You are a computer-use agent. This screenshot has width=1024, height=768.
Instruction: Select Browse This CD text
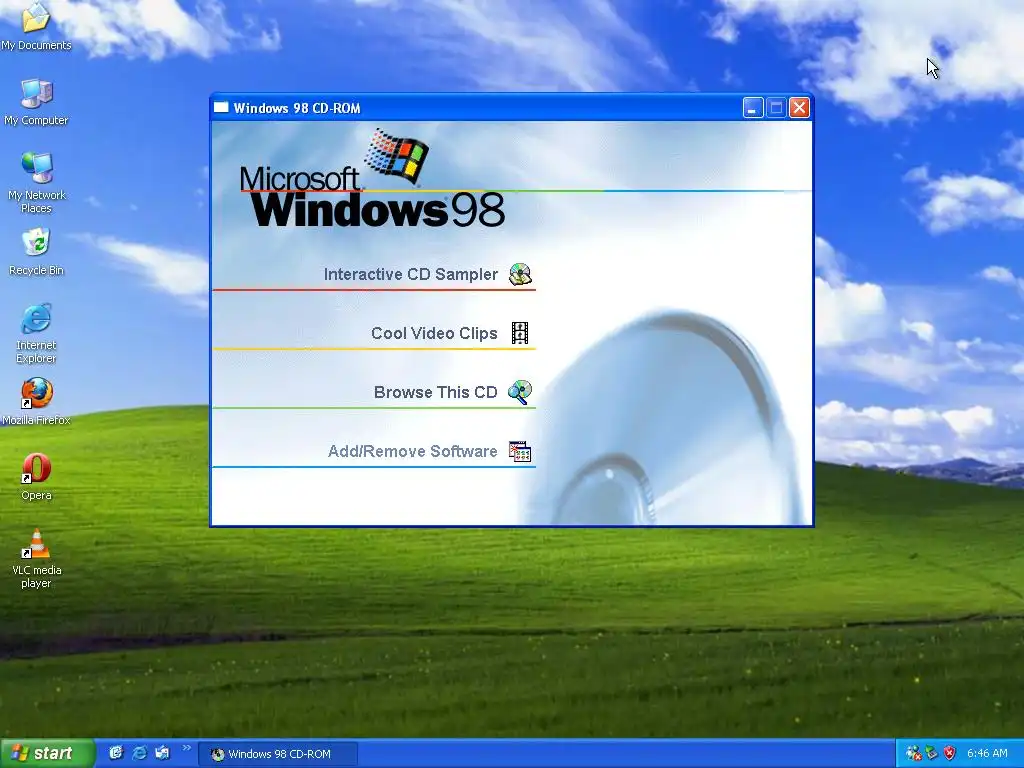(435, 392)
